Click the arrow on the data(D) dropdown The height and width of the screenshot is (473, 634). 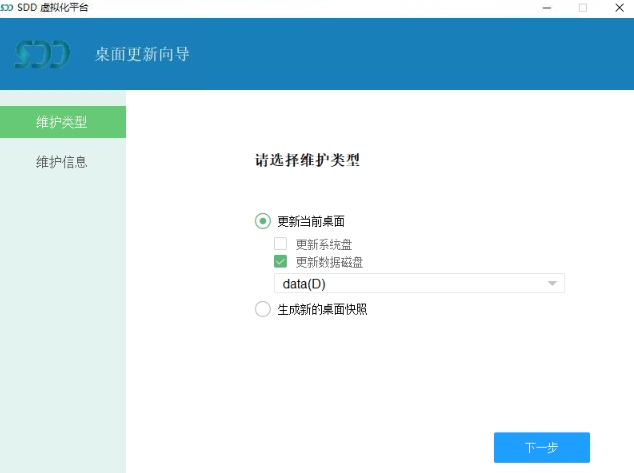point(552,284)
